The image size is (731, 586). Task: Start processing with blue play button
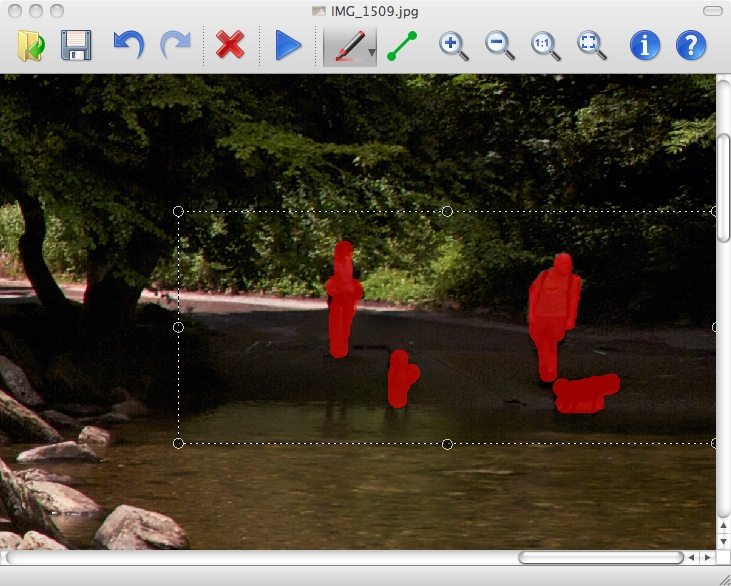coord(288,46)
